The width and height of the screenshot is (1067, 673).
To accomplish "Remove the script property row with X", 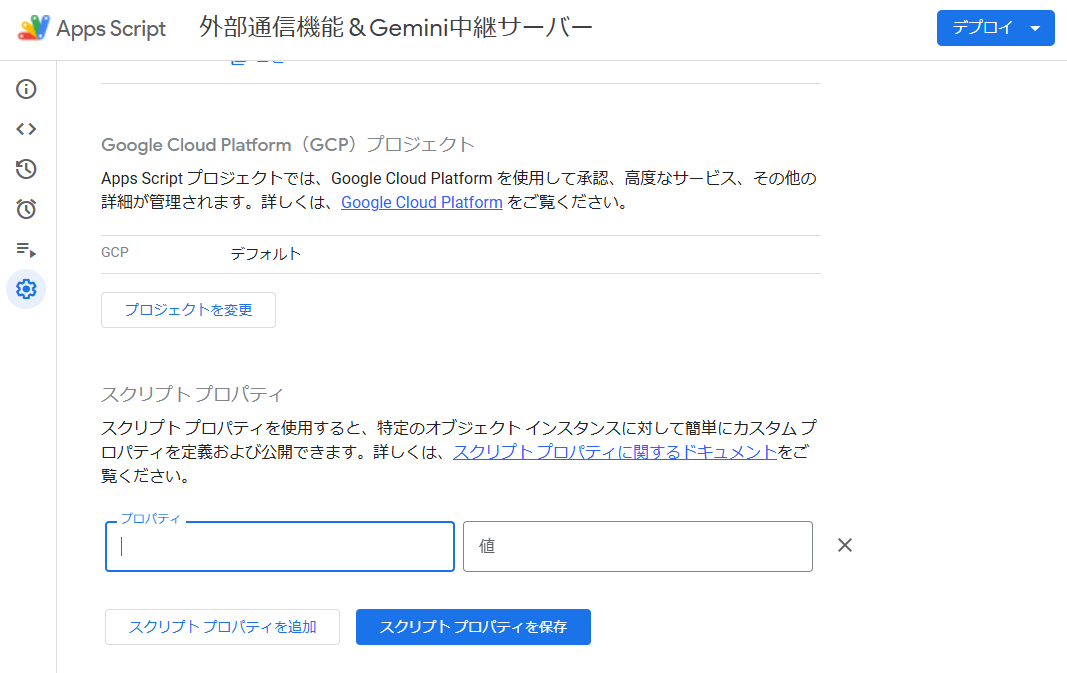I will coord(844,545).
